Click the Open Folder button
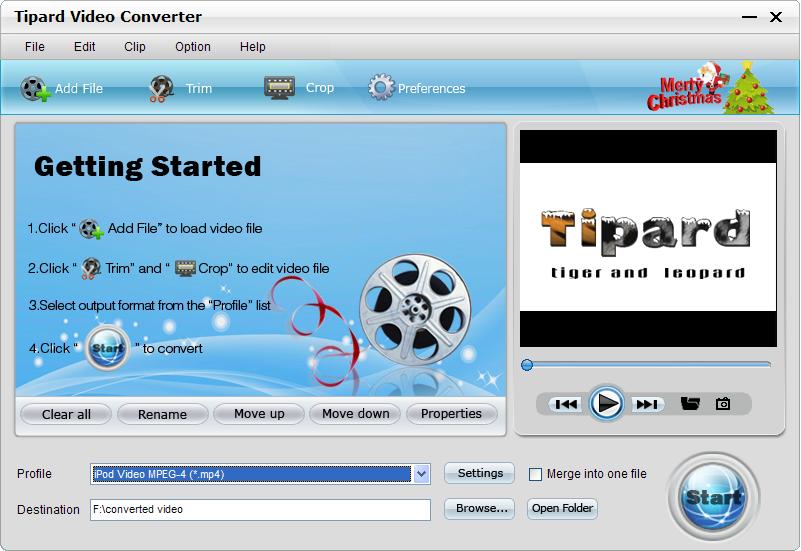This screenshot has height=551, width=801. click(x=562, y=509)
